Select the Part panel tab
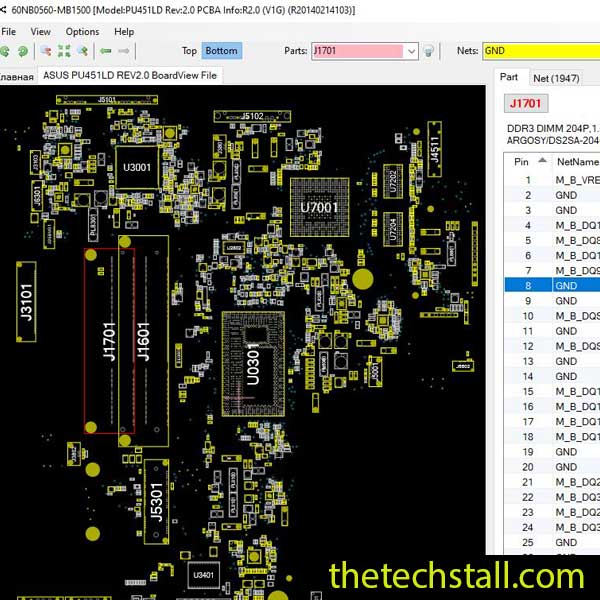 (509, 77)
